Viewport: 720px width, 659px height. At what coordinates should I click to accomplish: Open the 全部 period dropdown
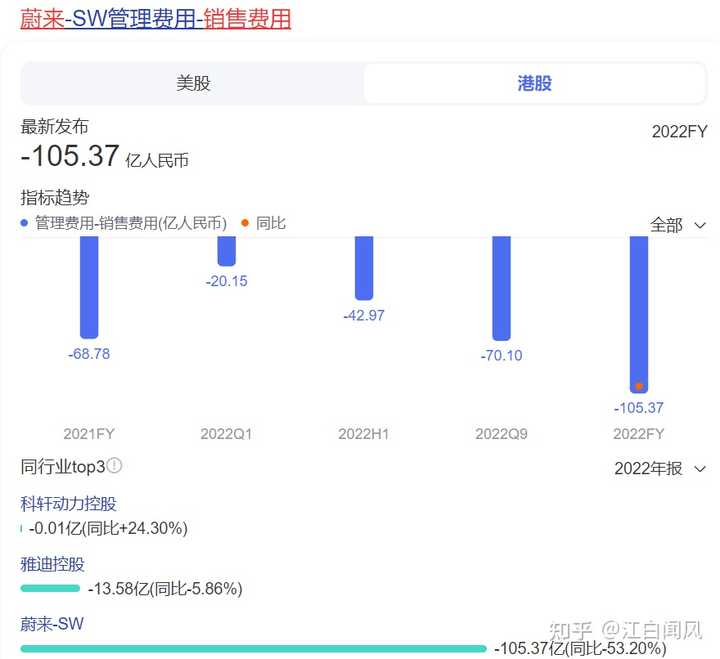pyautogui.click(x=678, y=225)
